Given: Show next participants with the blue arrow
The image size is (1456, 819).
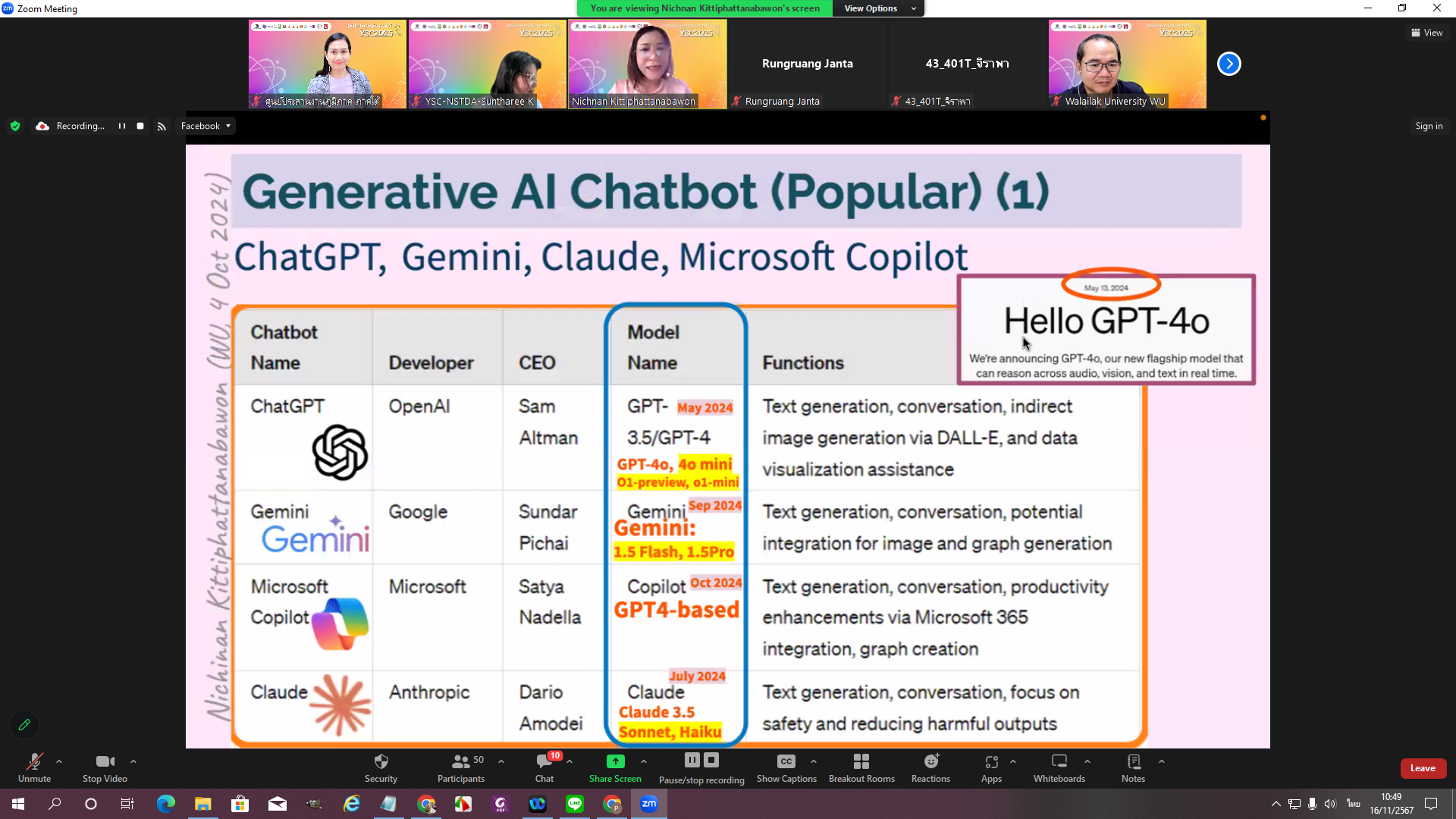Looking at the screenshot, I should [x=1228, y=64].
